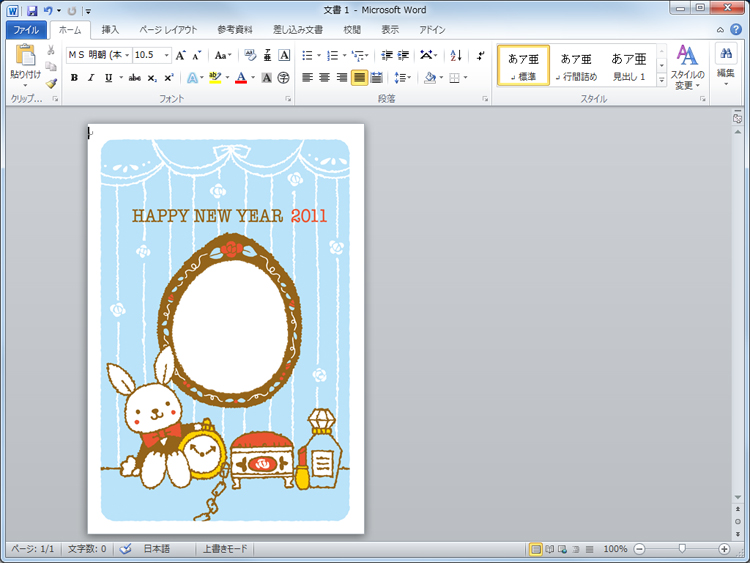The image size is (750, 563).
Task: Expand the styles gallery
Action: coord(662,80)
